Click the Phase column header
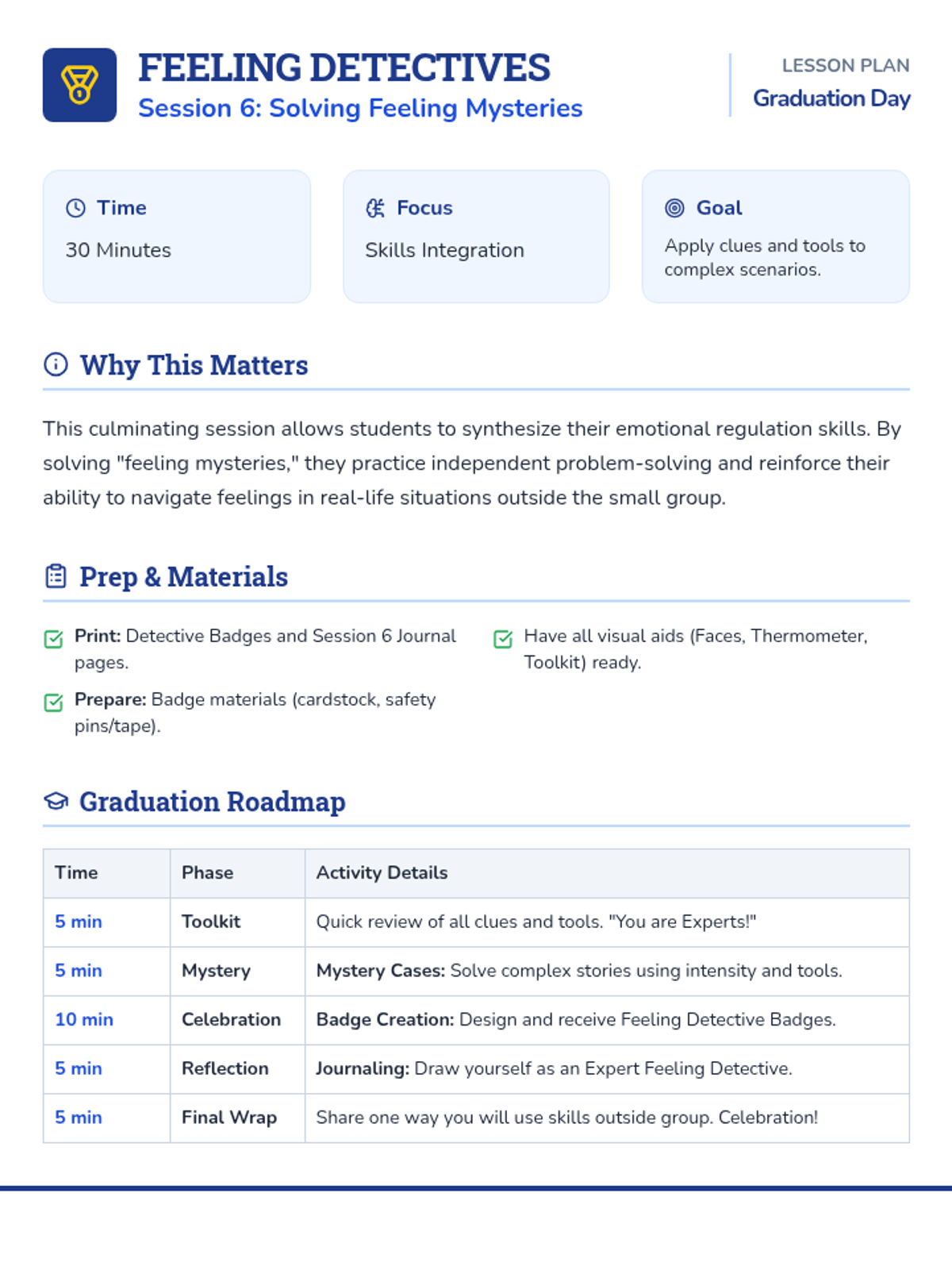This screenshot has height=1270, width=952. click(207, 872)
